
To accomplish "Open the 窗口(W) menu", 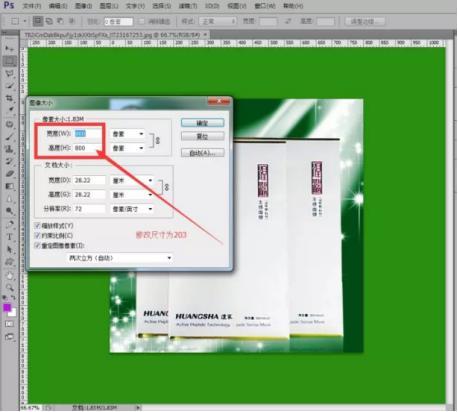I will click(x=265, y=6).
